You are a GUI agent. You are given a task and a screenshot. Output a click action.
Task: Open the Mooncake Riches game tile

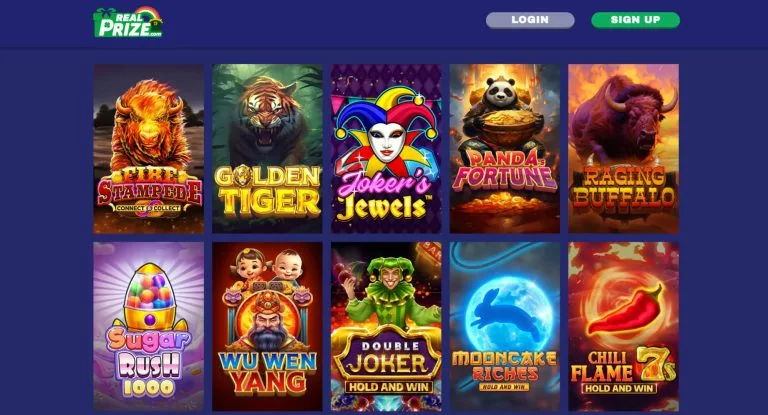pos(504,326)
